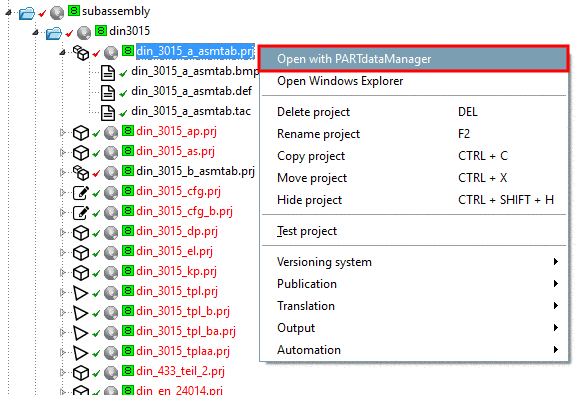Click cube icon of din_3015_as.prj
This screenshot has width=583, height=395.
click(81, 153)
